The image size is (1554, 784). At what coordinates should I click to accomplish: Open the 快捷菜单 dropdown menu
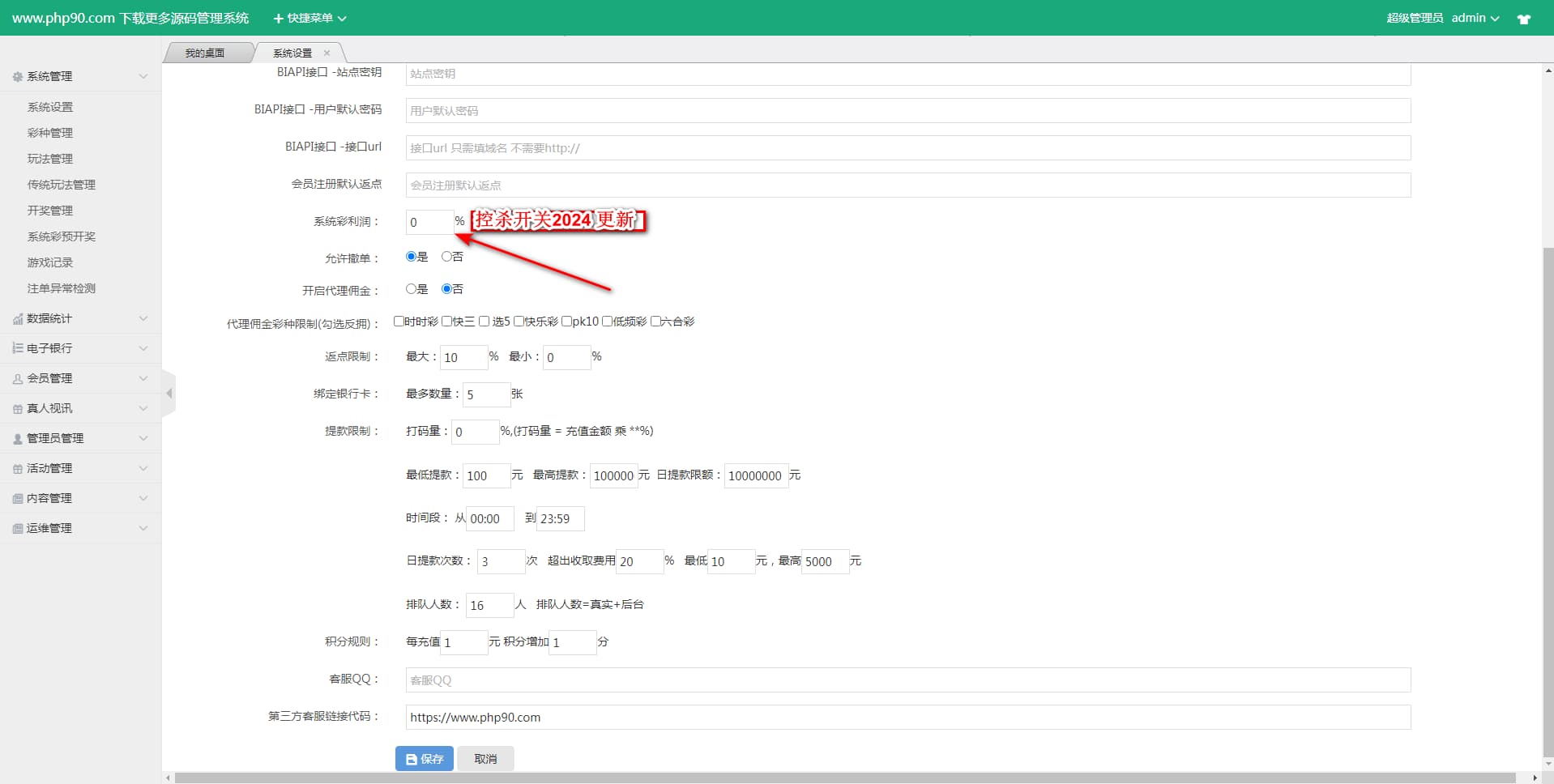tap(310, 18)
